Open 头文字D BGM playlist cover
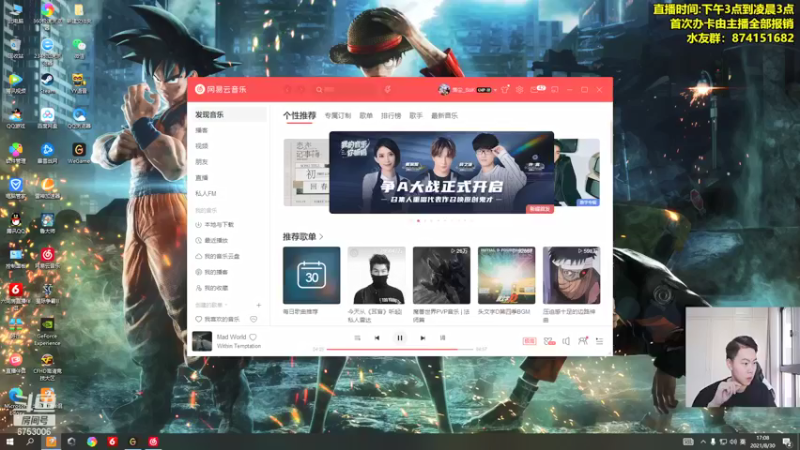Screen dimensions: 800x450 (x=506, y=275)
